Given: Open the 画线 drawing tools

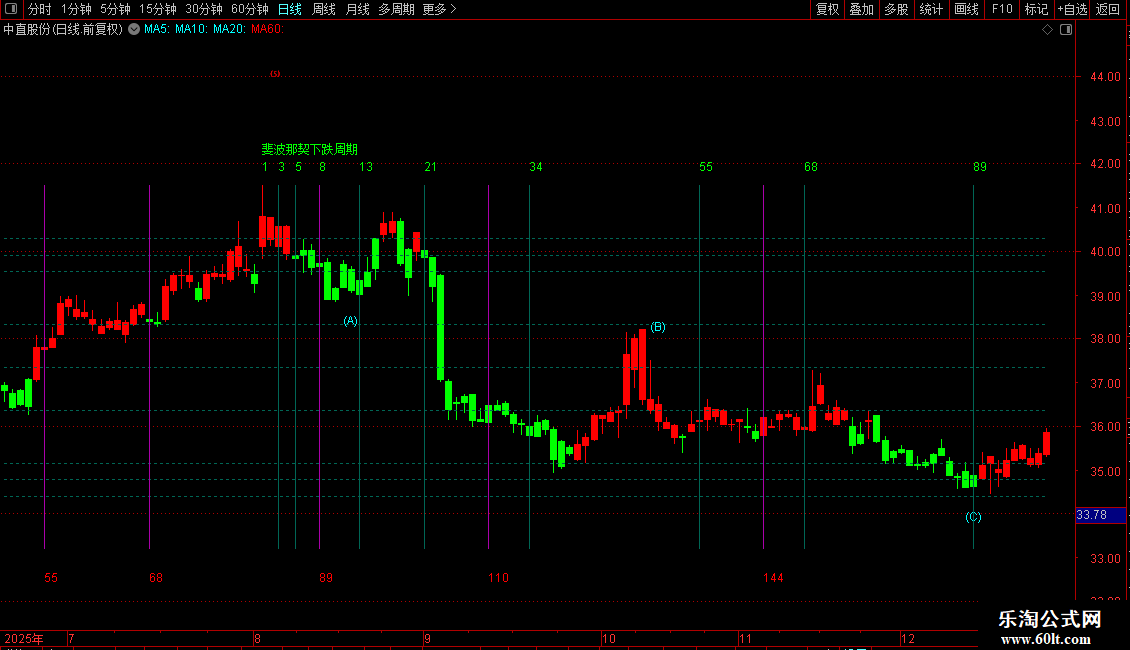Looking at the screenshot, I should click(x=966, y=9).
